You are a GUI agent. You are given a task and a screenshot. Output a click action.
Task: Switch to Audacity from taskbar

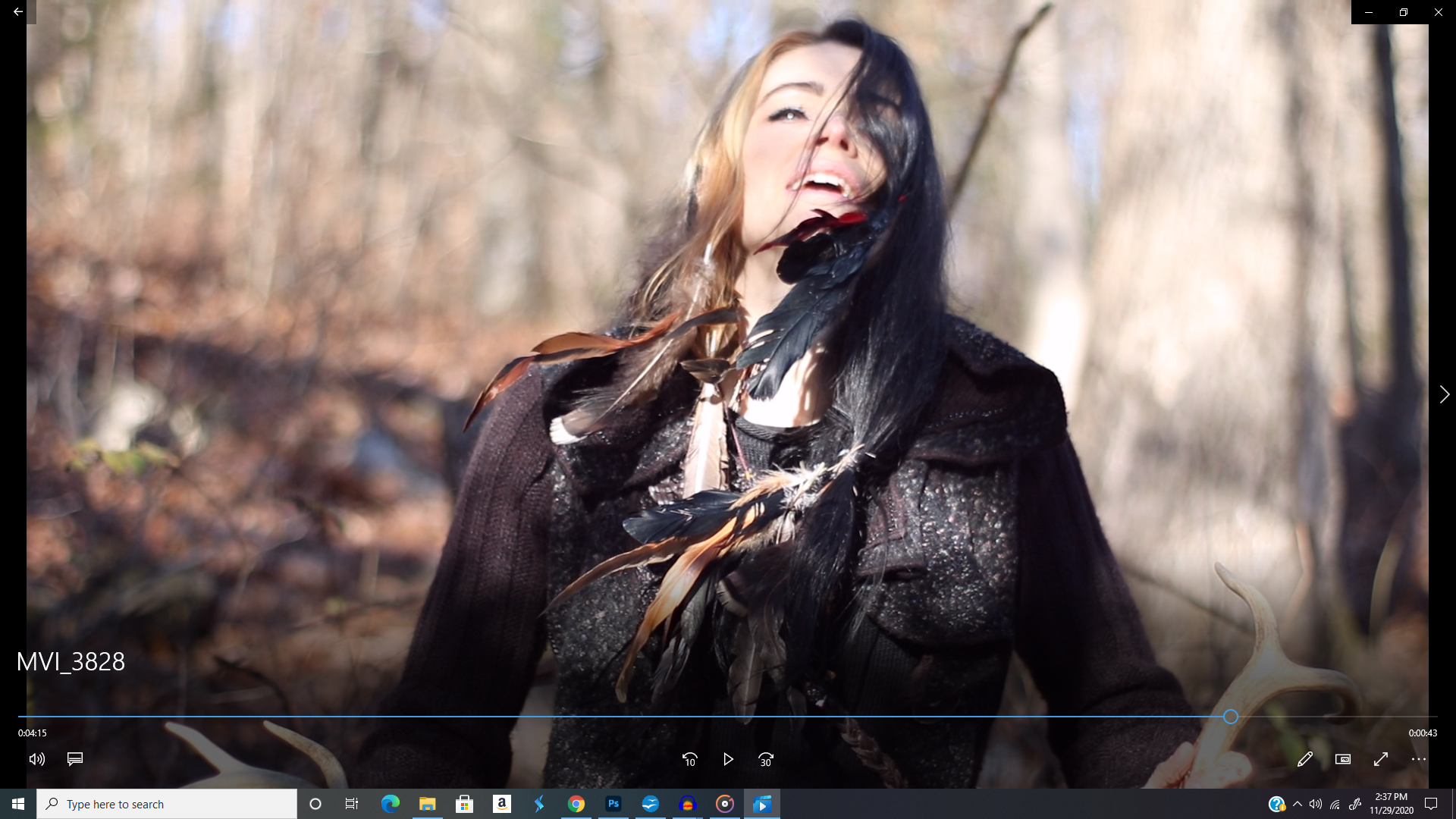(688, 804)
